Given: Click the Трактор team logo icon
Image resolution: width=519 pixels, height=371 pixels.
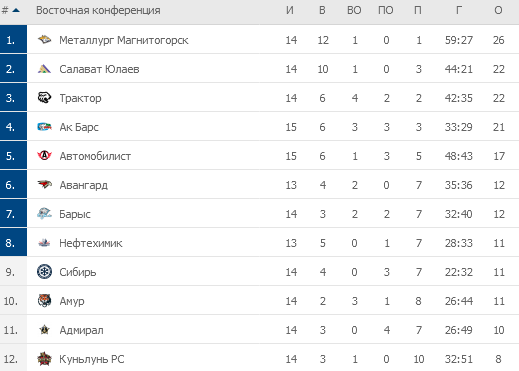Looking at the screenshot, I should (44, 98).
